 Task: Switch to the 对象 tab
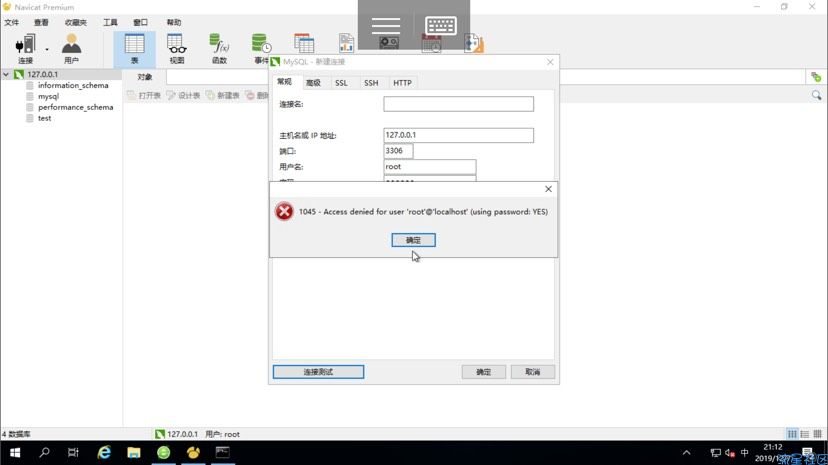point(145,77)
